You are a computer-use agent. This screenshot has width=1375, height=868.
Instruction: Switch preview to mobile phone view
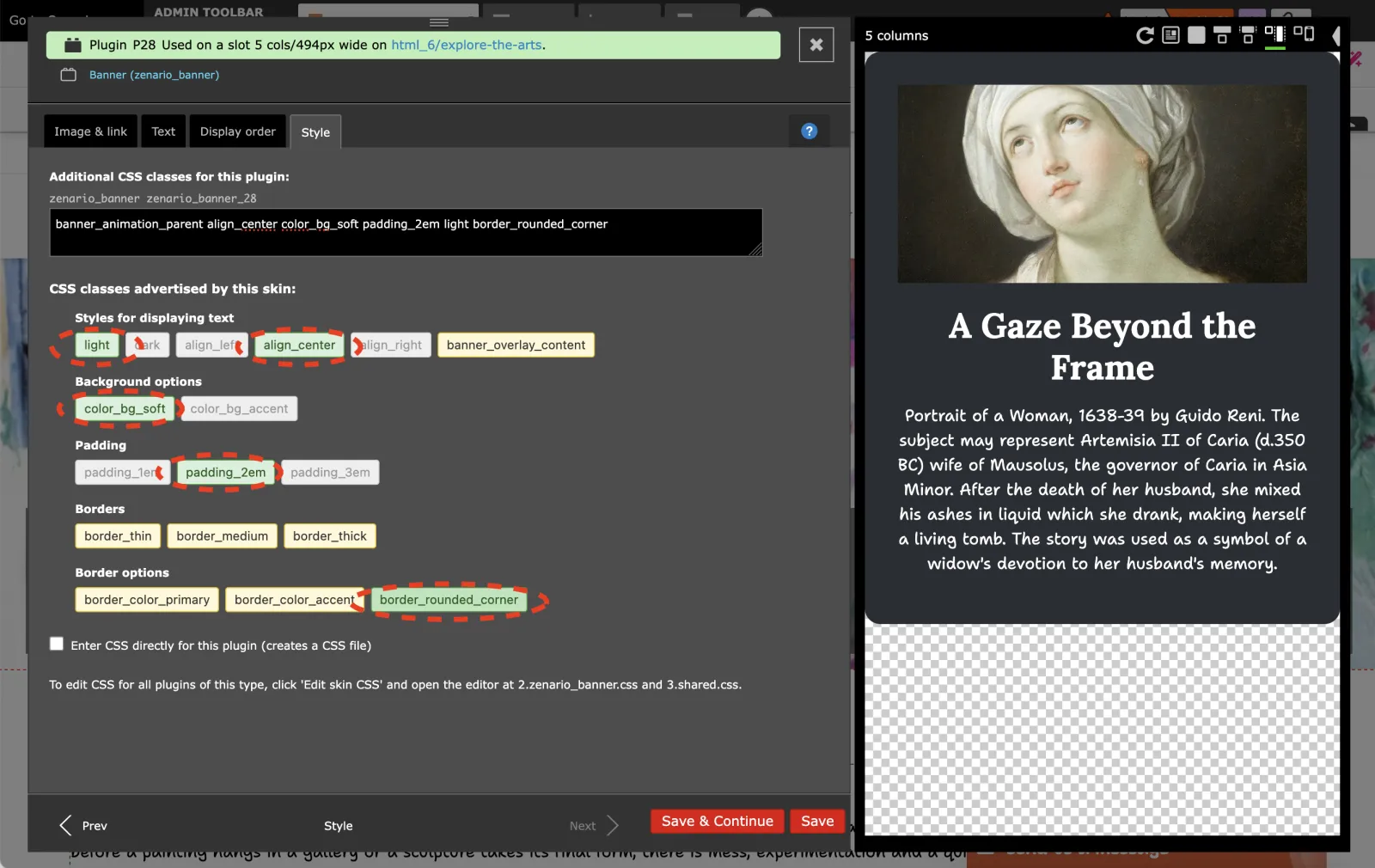(1304, 35)
